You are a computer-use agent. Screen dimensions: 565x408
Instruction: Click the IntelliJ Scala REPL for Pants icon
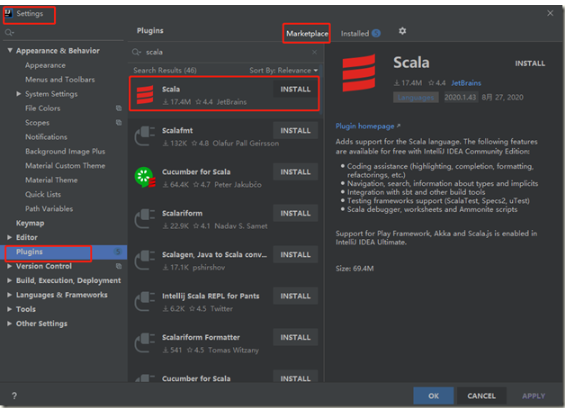145,302
